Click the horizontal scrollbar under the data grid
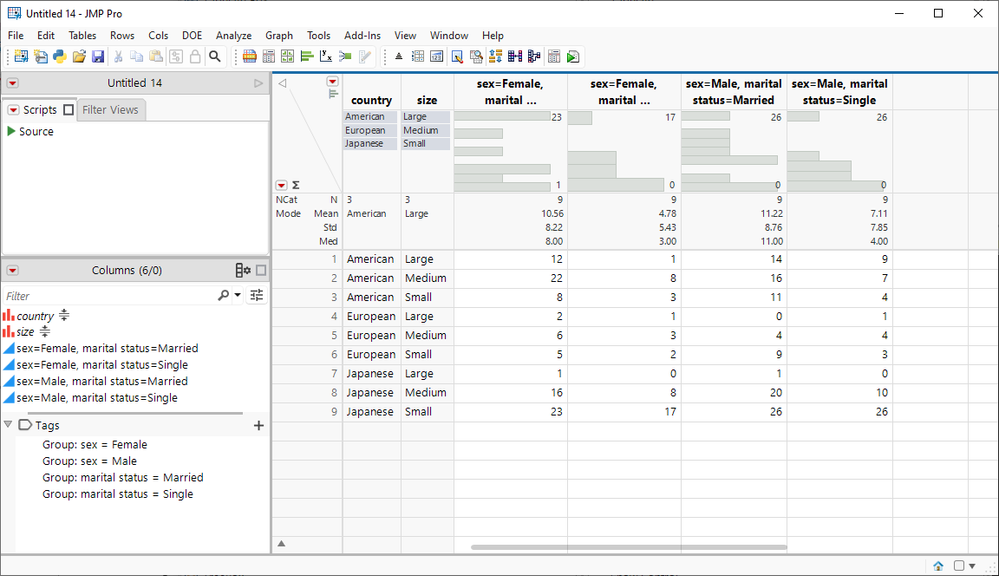The image size is (999, 576). pos(628,547)
